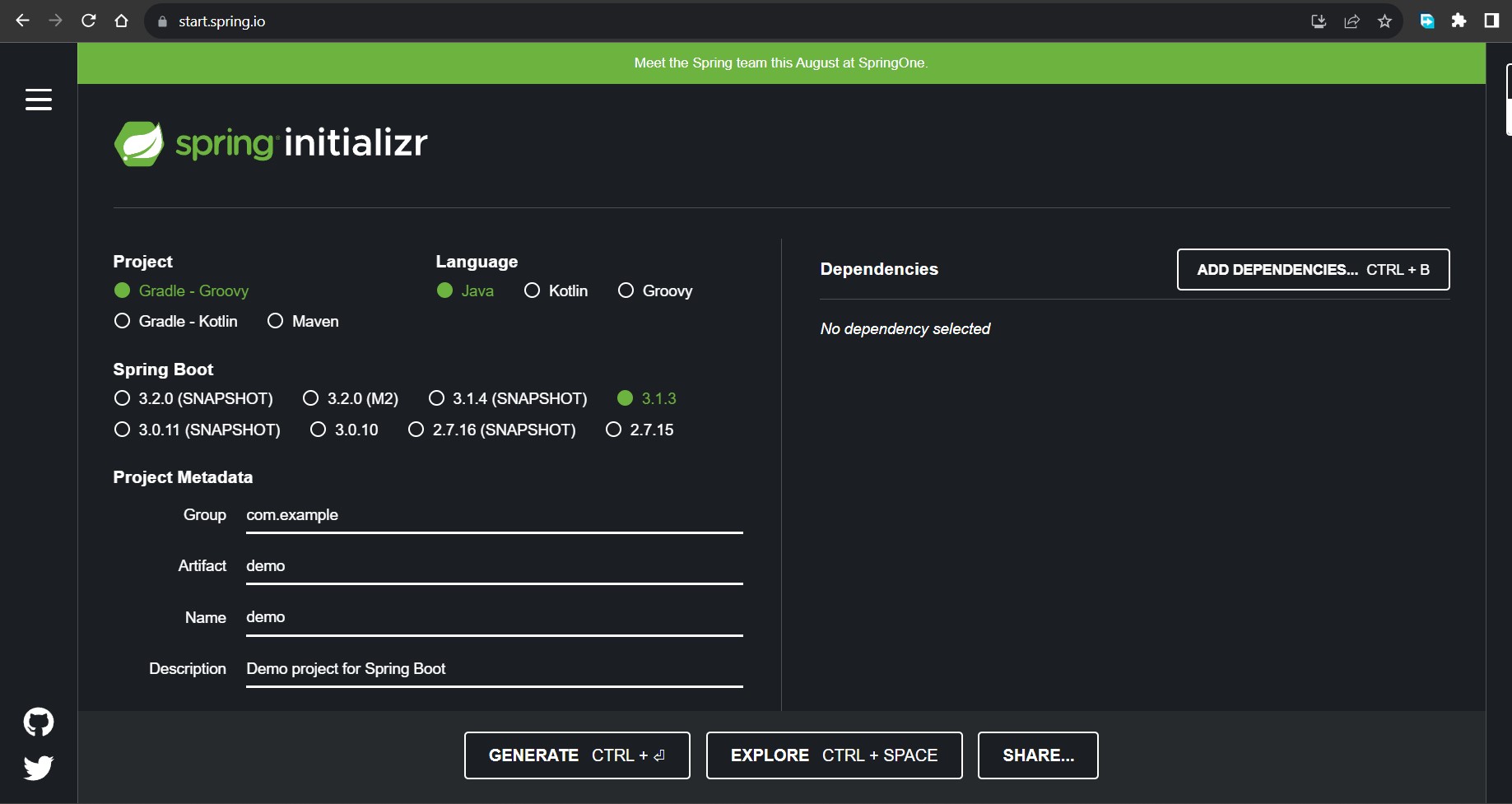
Task: Edit the Name field
Action: coord(494,617)
